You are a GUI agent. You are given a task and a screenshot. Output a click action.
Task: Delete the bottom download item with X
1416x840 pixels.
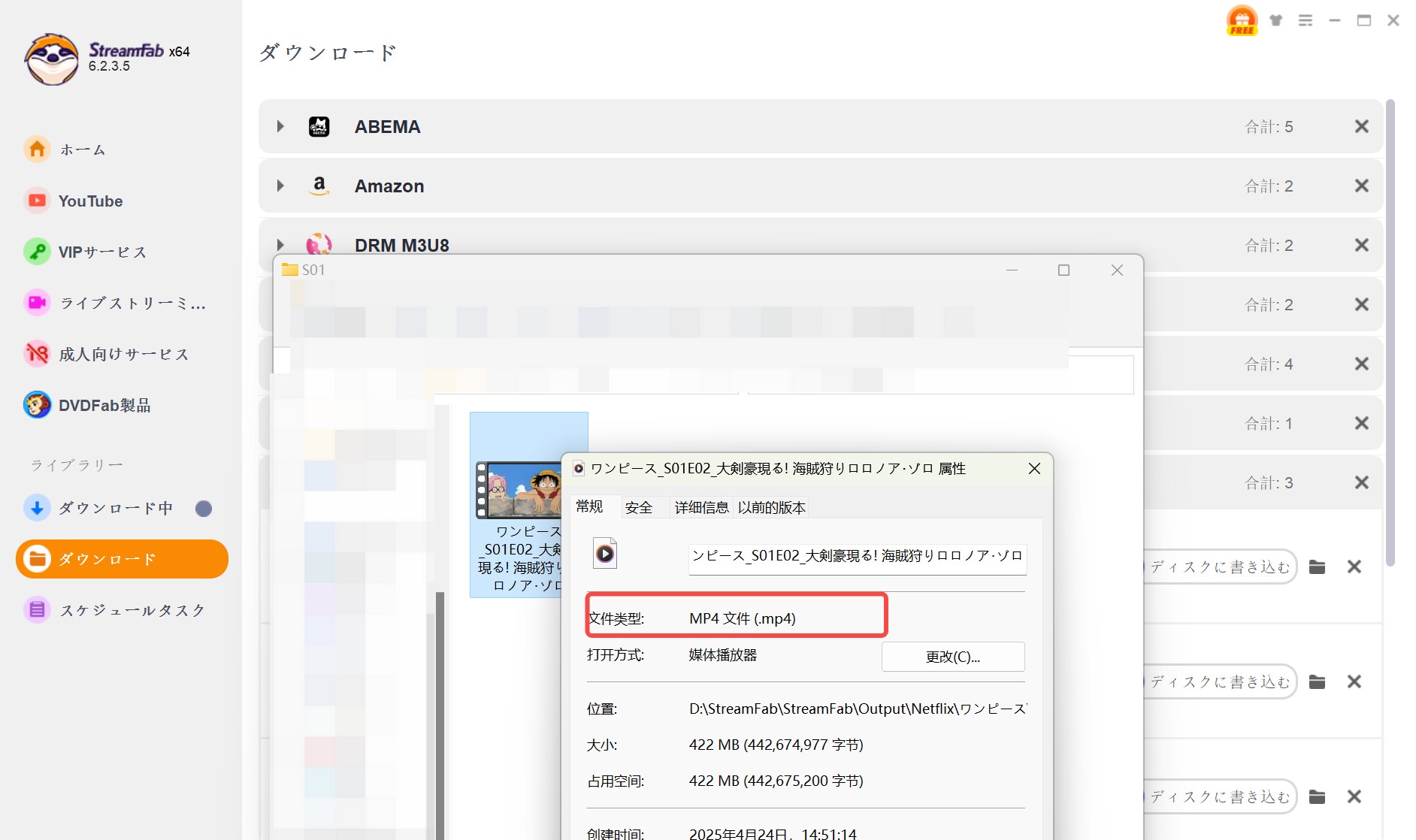pyautogui.click(x=1354, y=796)
